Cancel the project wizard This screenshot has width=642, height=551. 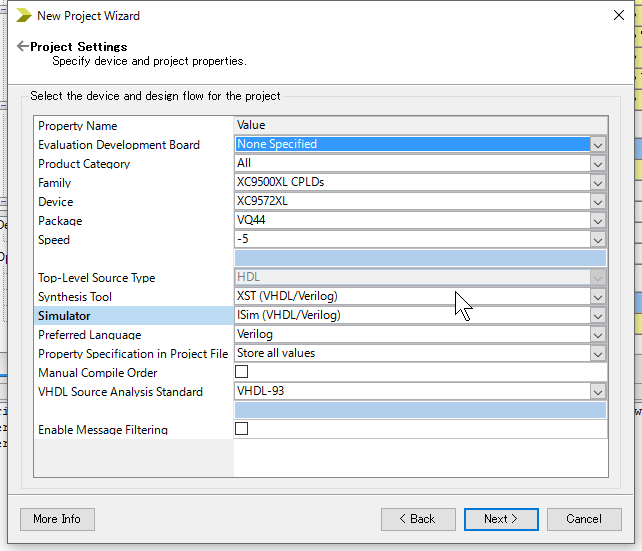click(x=584, y=519)
